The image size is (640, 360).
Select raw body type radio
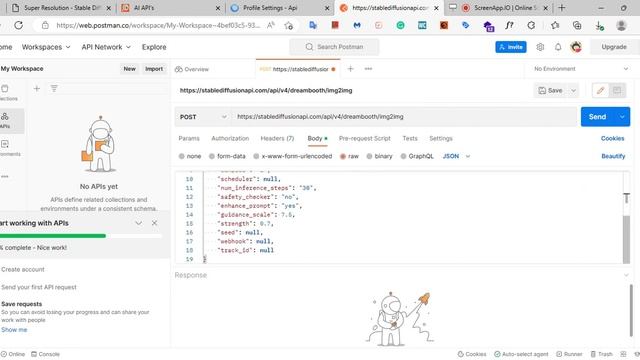click(x=343, y=156)
